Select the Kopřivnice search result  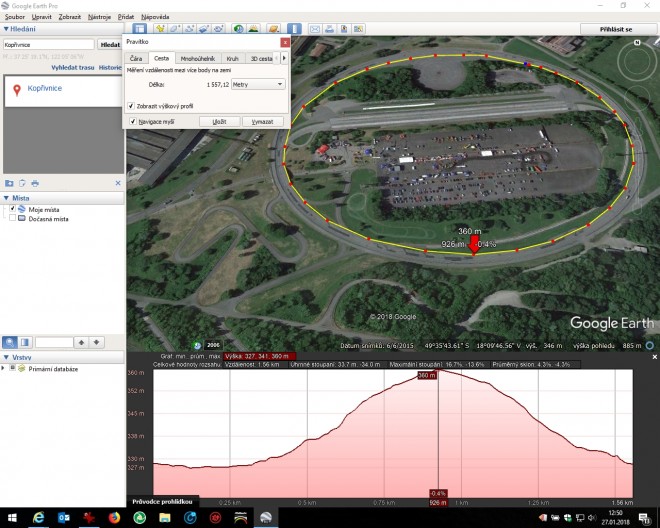point(45,88)
